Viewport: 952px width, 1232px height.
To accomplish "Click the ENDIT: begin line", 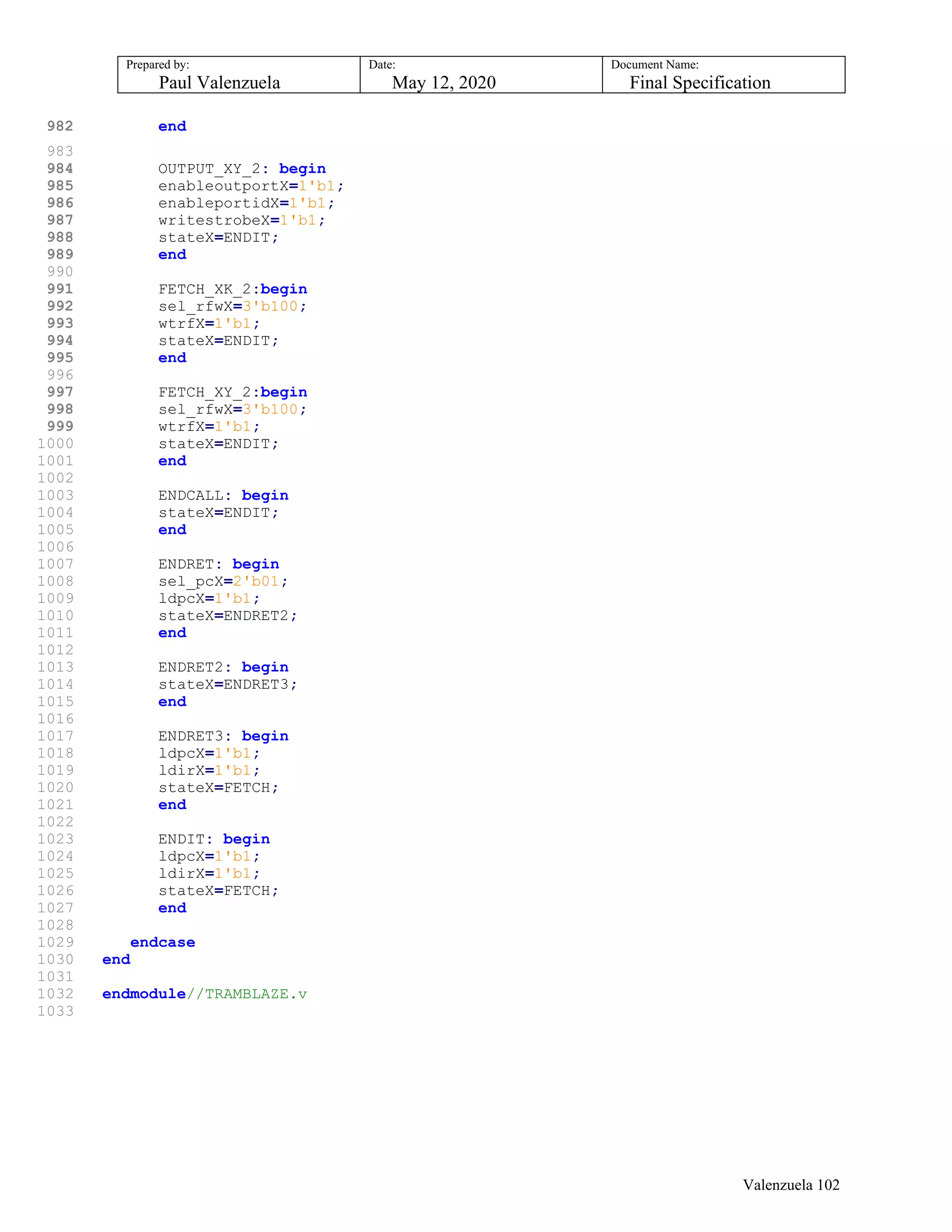I will [x=214, y=839].
